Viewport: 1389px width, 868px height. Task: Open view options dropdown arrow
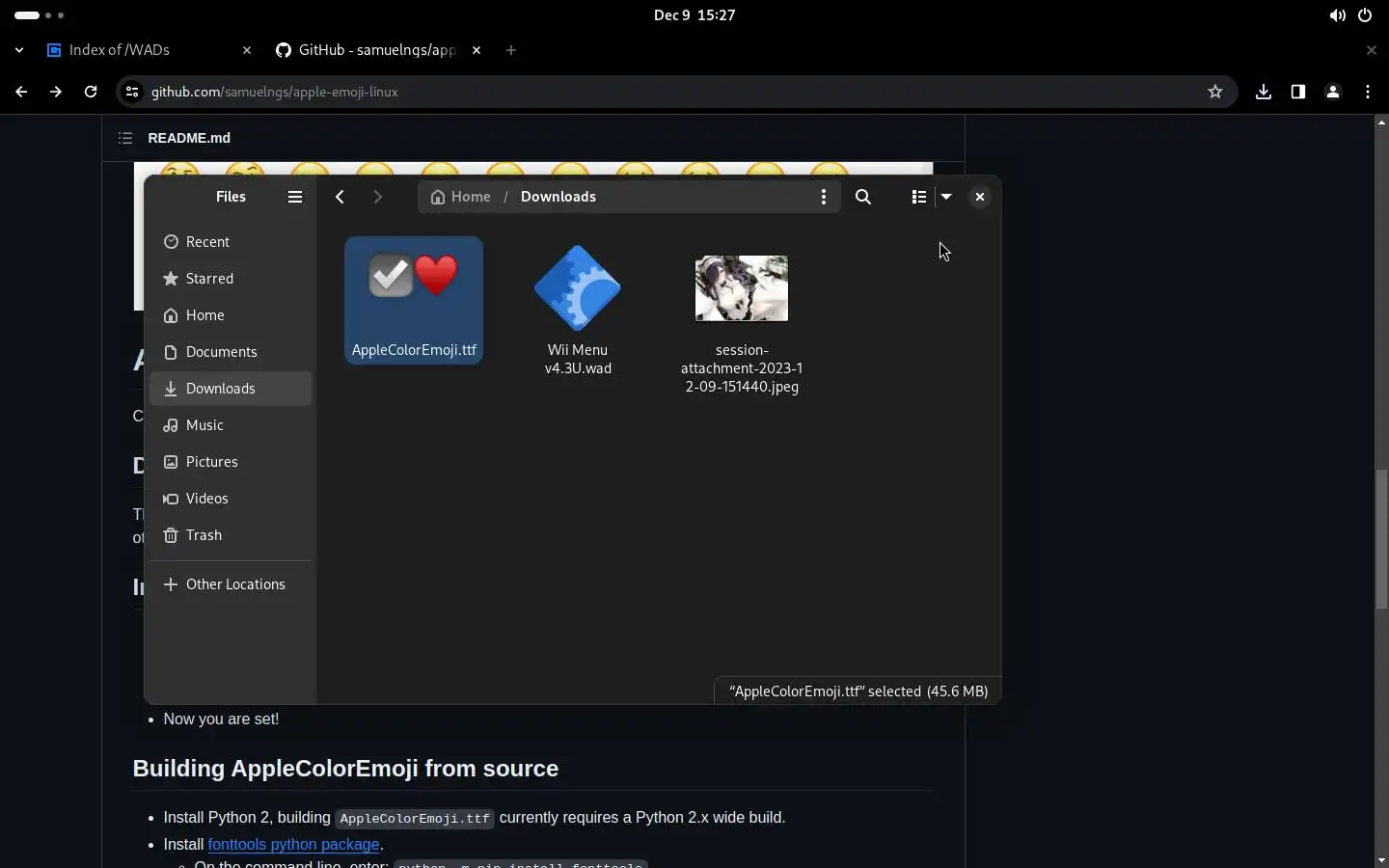click(x=946, y=197)
